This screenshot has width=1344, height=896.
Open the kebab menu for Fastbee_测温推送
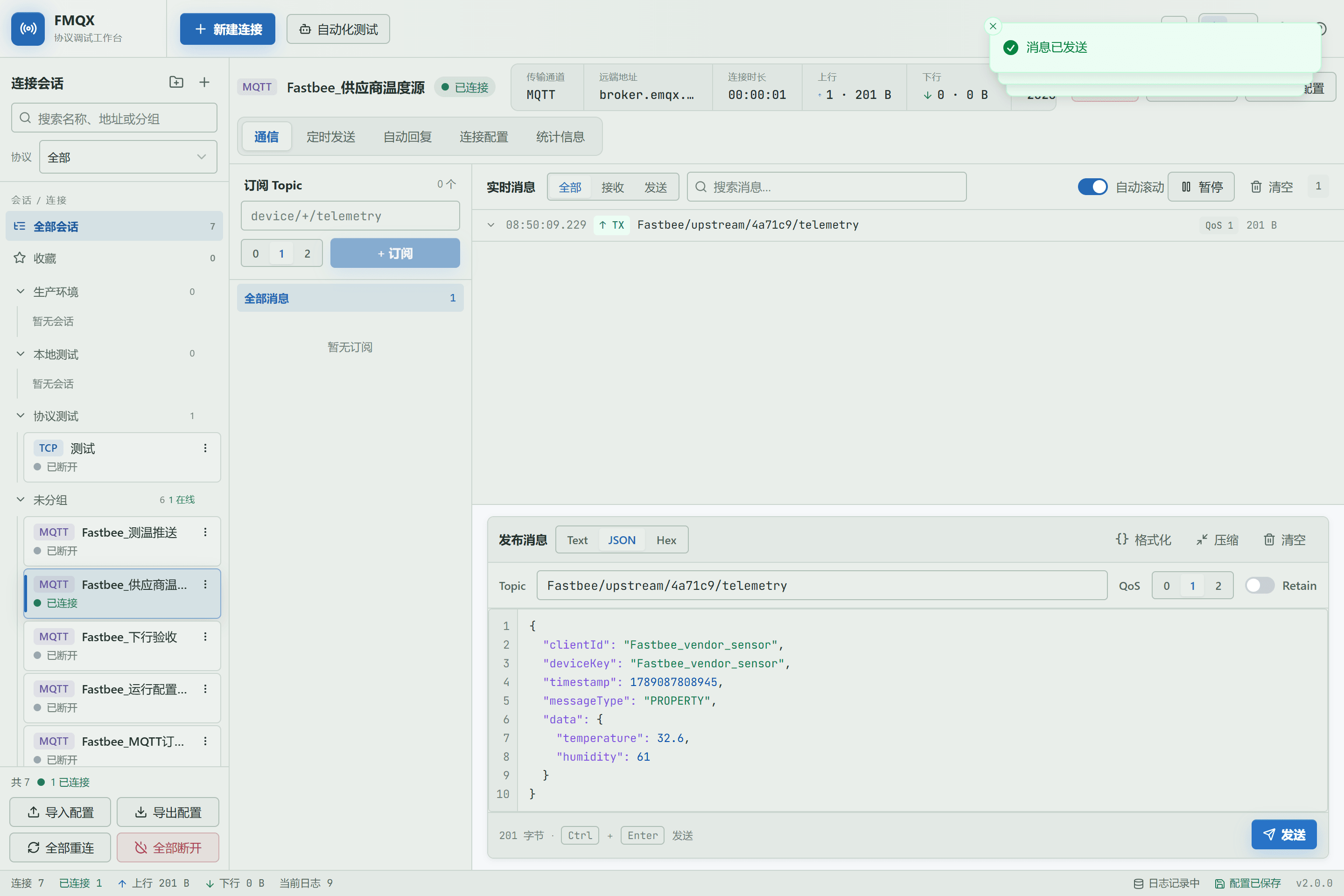pos(205,532)
